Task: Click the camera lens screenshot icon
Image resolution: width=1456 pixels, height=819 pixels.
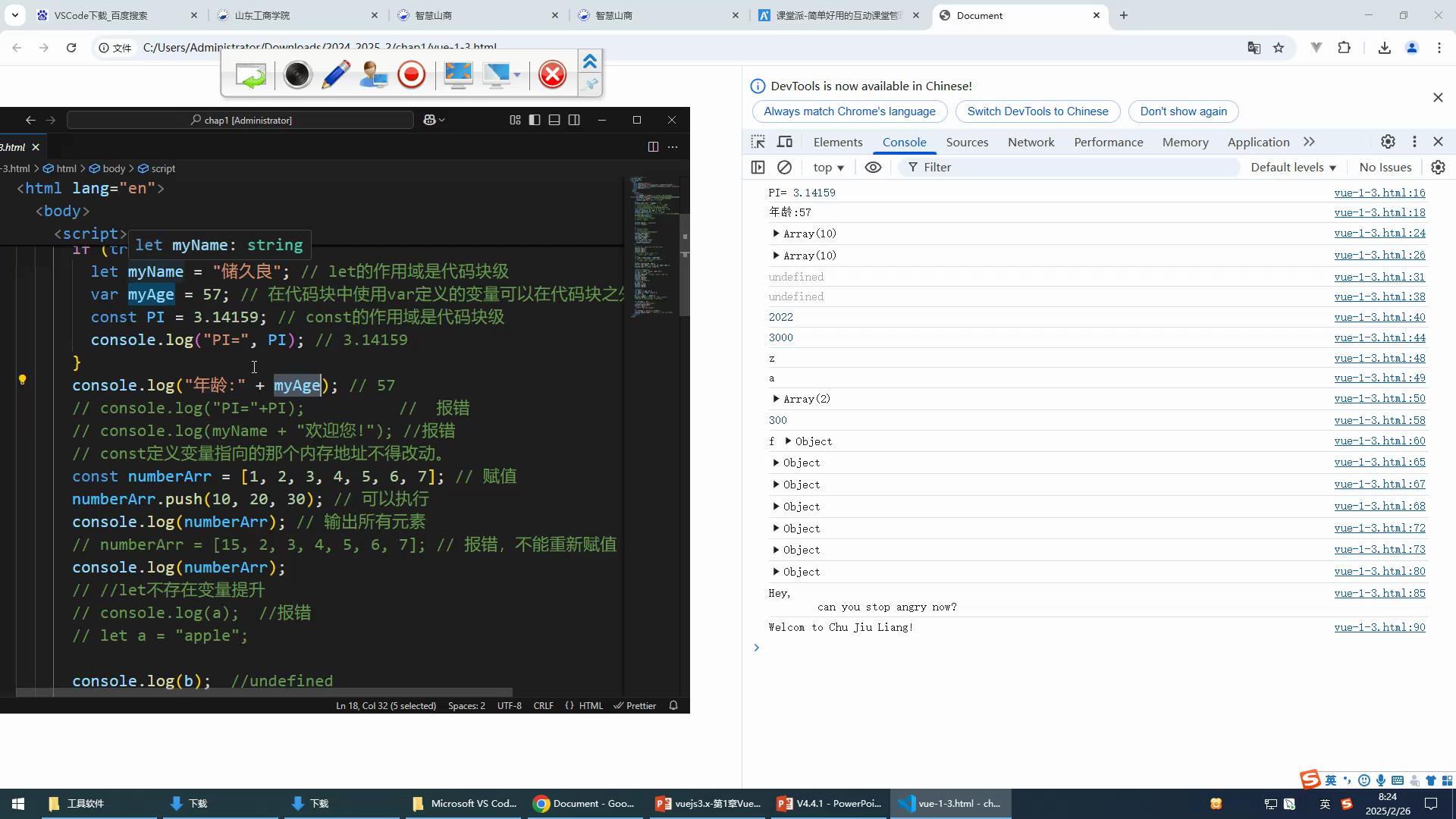Action: (x=297, y=74)
